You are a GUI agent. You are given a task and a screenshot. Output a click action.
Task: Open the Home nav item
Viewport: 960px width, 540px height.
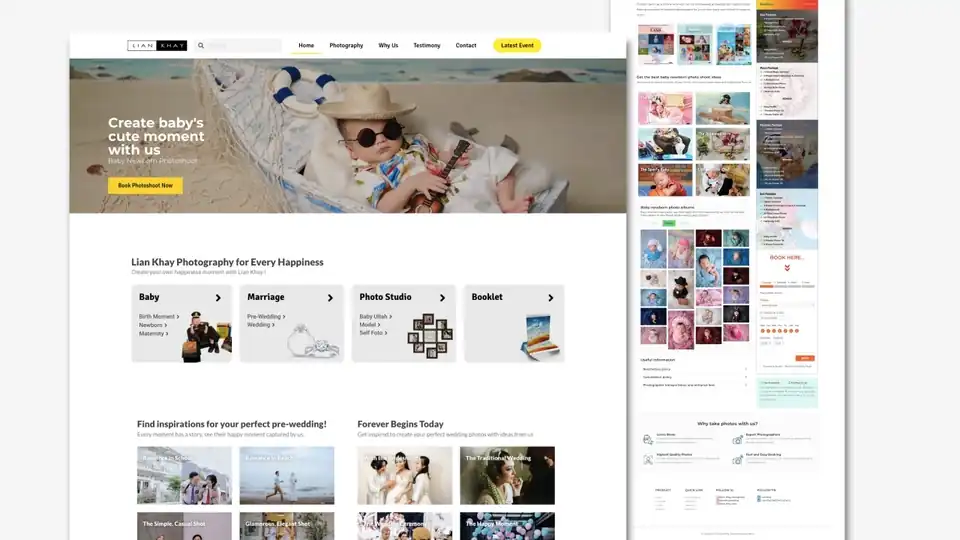[306, 45]
